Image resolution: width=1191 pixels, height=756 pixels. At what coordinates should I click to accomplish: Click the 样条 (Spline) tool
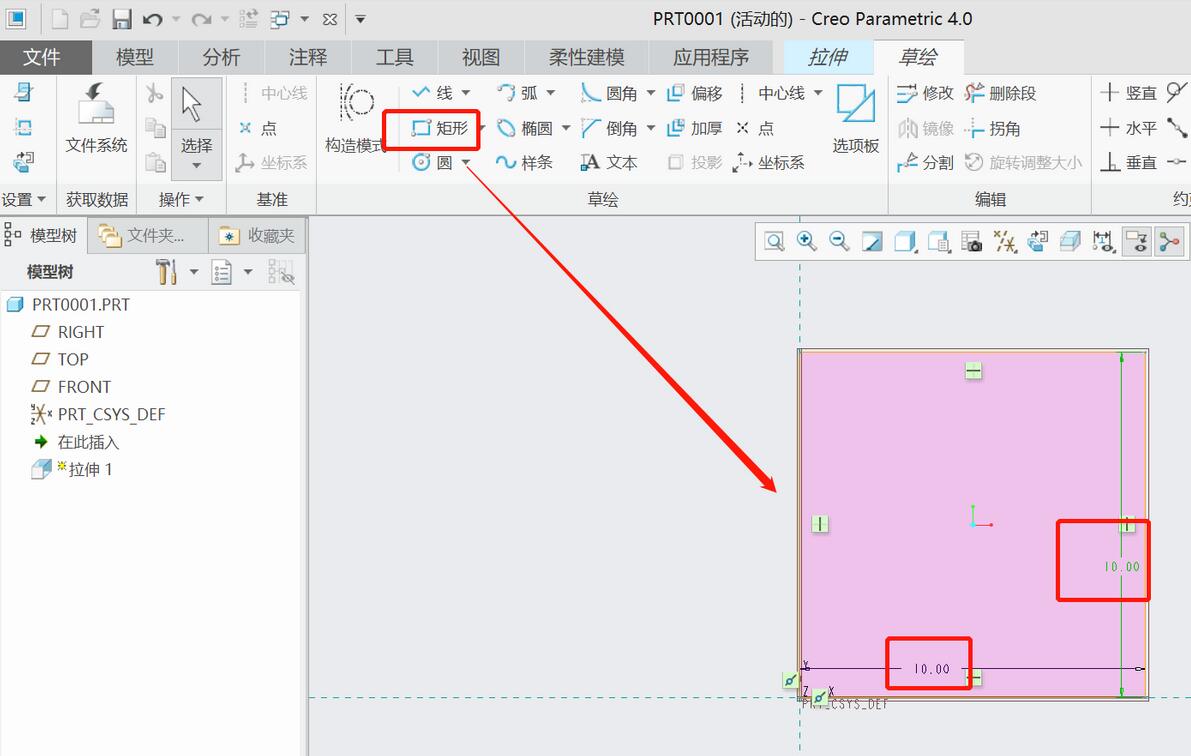tap(525, 162)
